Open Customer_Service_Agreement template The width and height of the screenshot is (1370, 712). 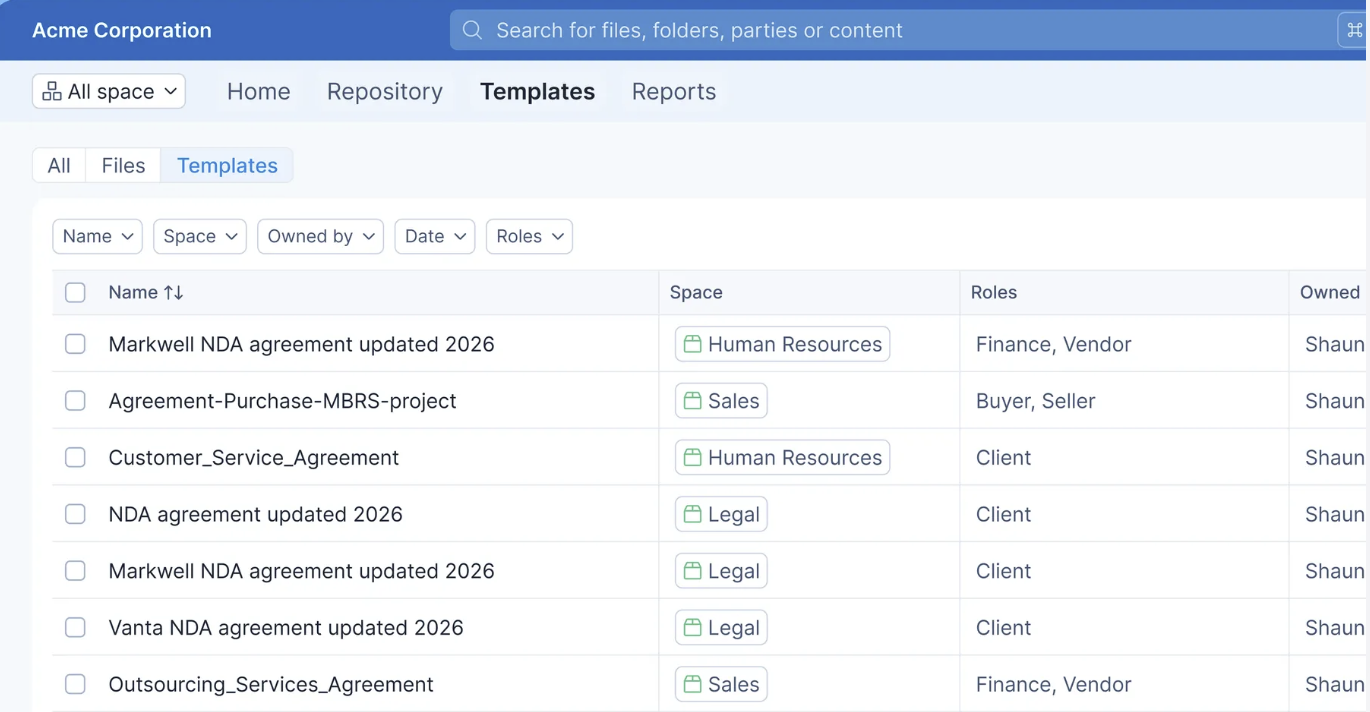pos(253,458)
